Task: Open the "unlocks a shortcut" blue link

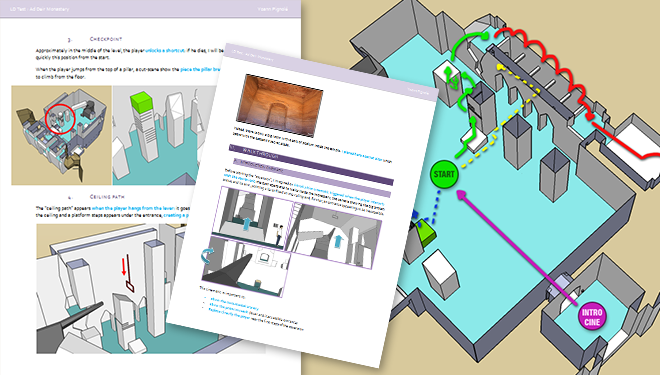Action: coord(165,51)
